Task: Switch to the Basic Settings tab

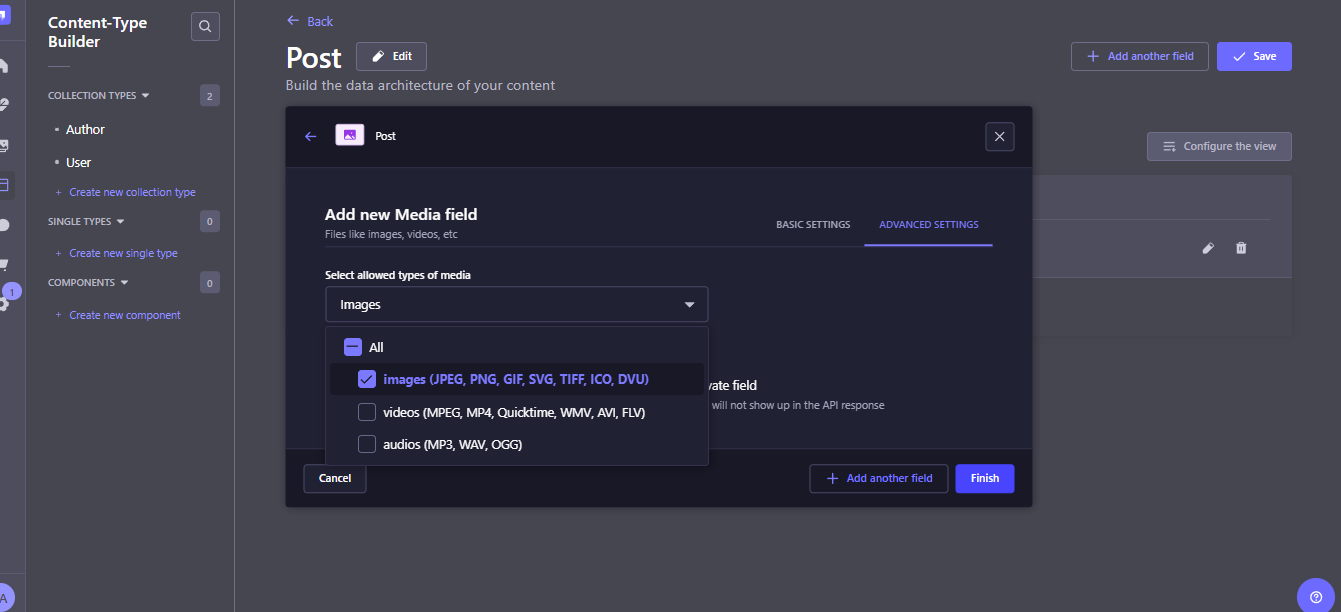Action: (x=813, y=225)
